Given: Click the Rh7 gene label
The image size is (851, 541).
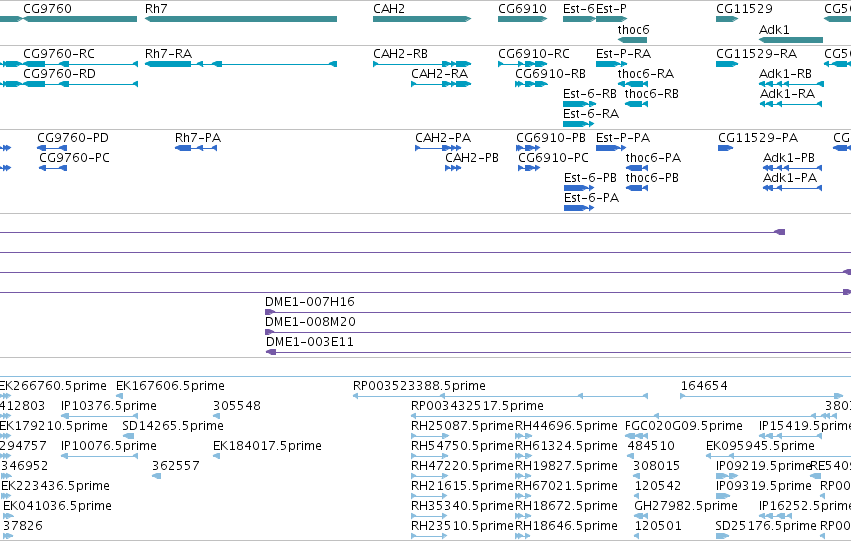Looking at the screenshot, I should point(156,9).
